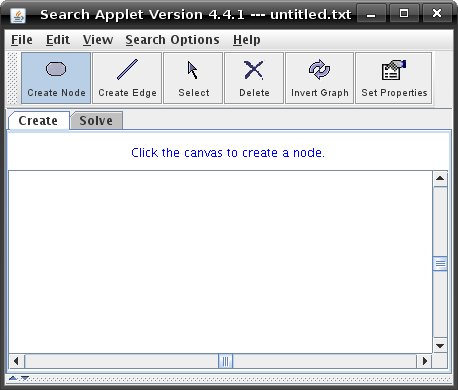Click the canvas to create a node

(x=220, y=262)
